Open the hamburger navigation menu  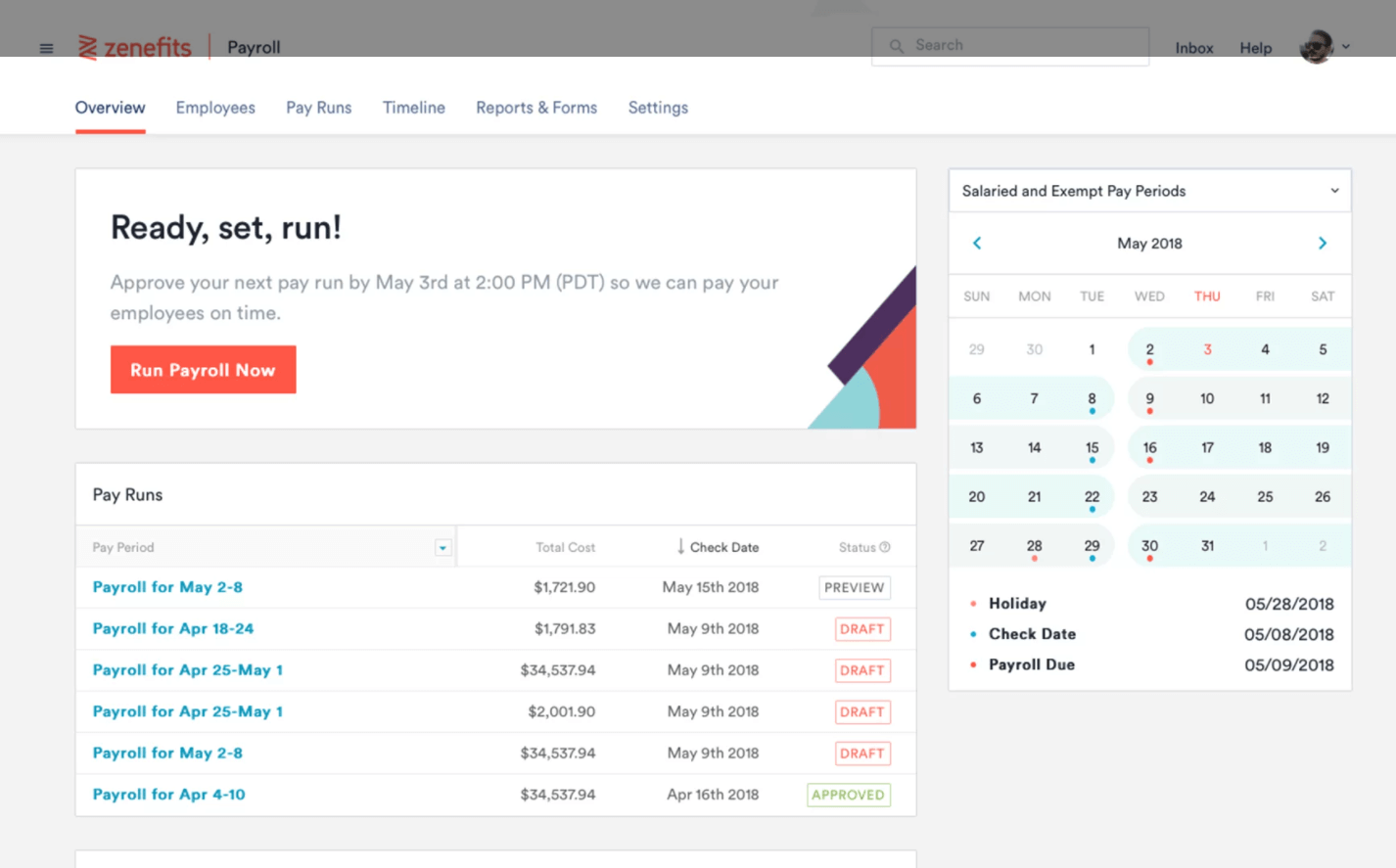[x=45, y=47]
